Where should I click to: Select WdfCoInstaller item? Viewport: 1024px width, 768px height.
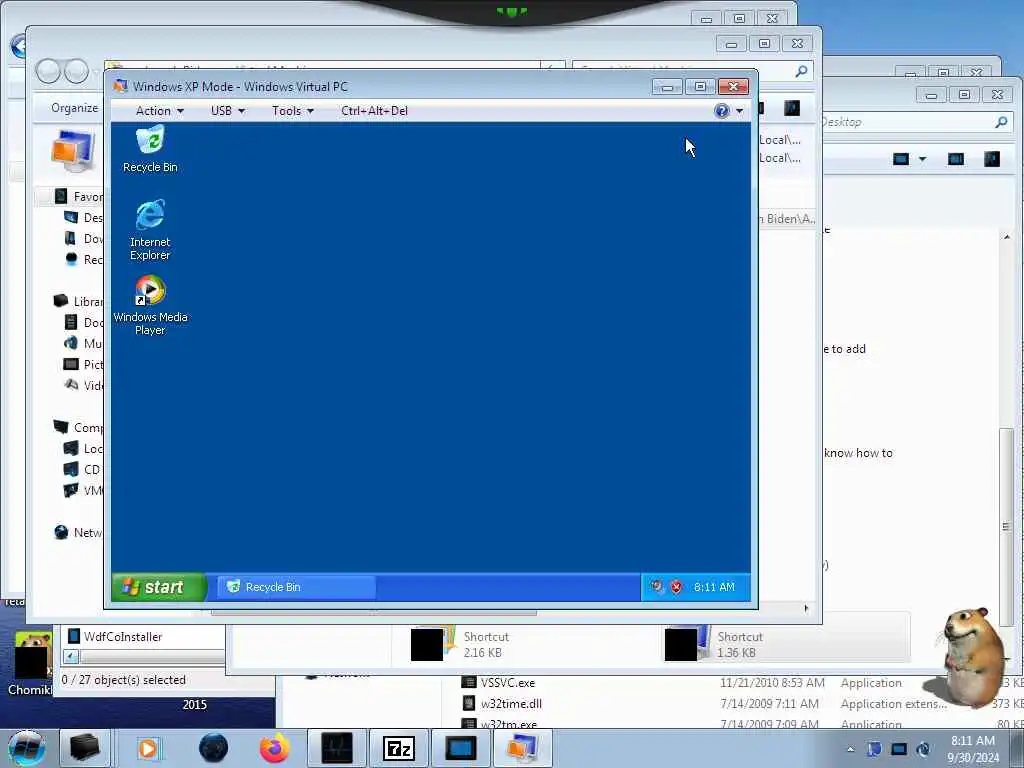115,636
